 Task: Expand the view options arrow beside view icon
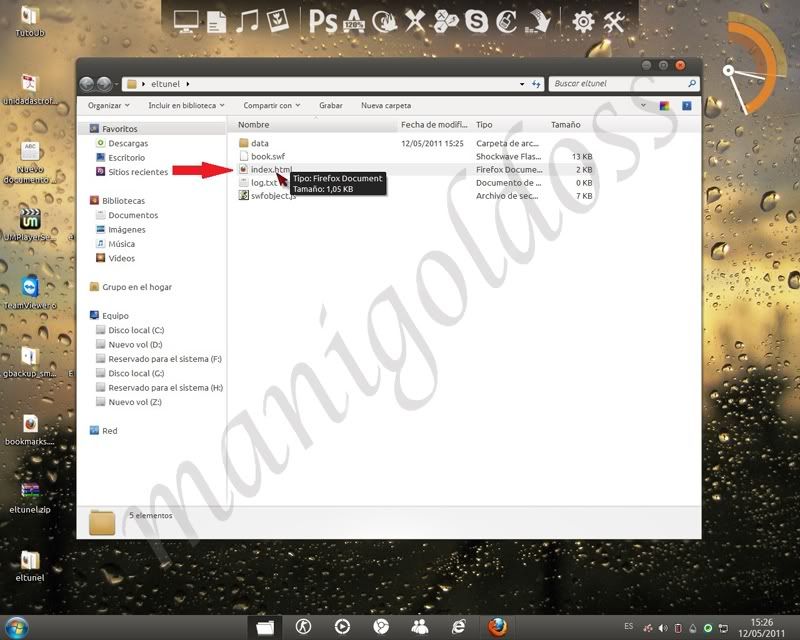click(x=643, y=106)
